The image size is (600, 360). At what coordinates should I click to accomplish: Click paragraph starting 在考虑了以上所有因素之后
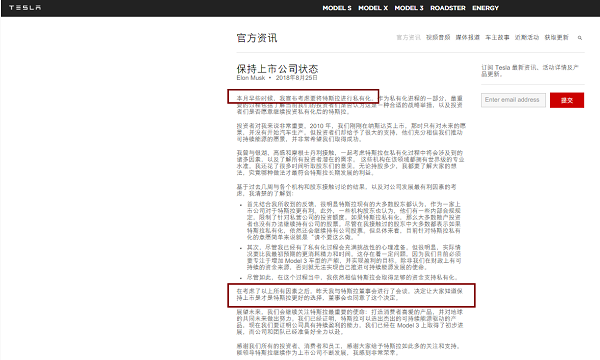[x=350, y=294]
